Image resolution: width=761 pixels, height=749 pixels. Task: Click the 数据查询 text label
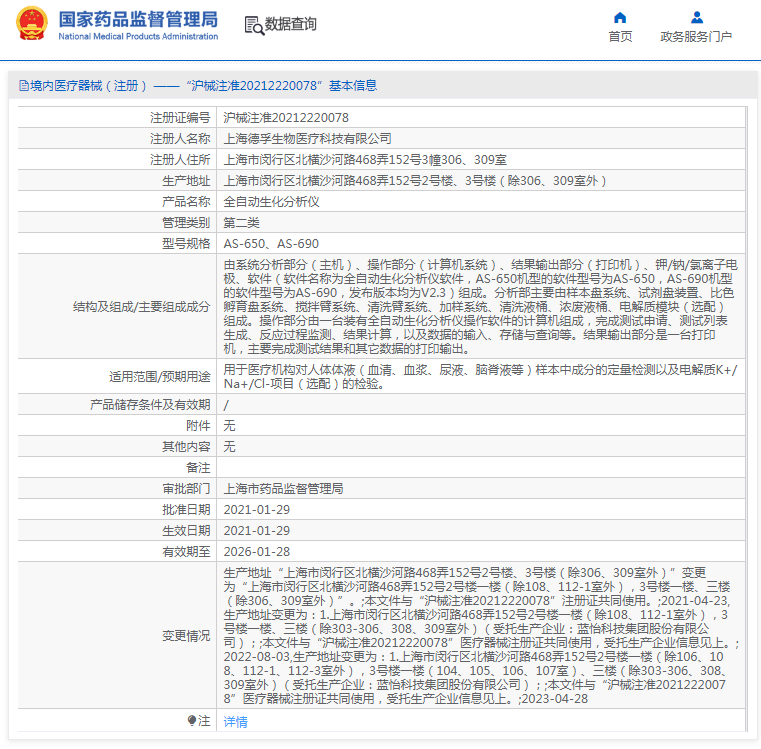[290, 24]
